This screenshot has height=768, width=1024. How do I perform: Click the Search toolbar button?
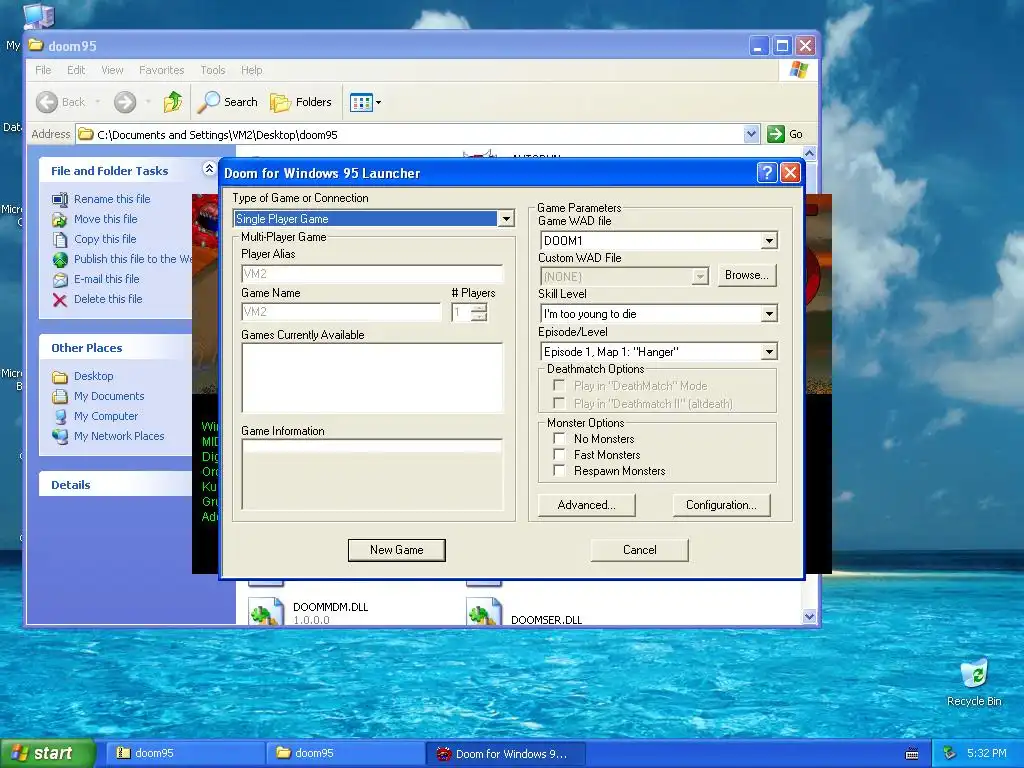coord(228,102)
